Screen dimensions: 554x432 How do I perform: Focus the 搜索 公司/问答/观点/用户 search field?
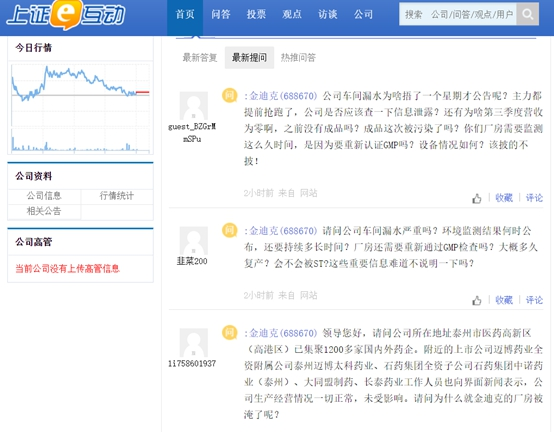point(458,14)
